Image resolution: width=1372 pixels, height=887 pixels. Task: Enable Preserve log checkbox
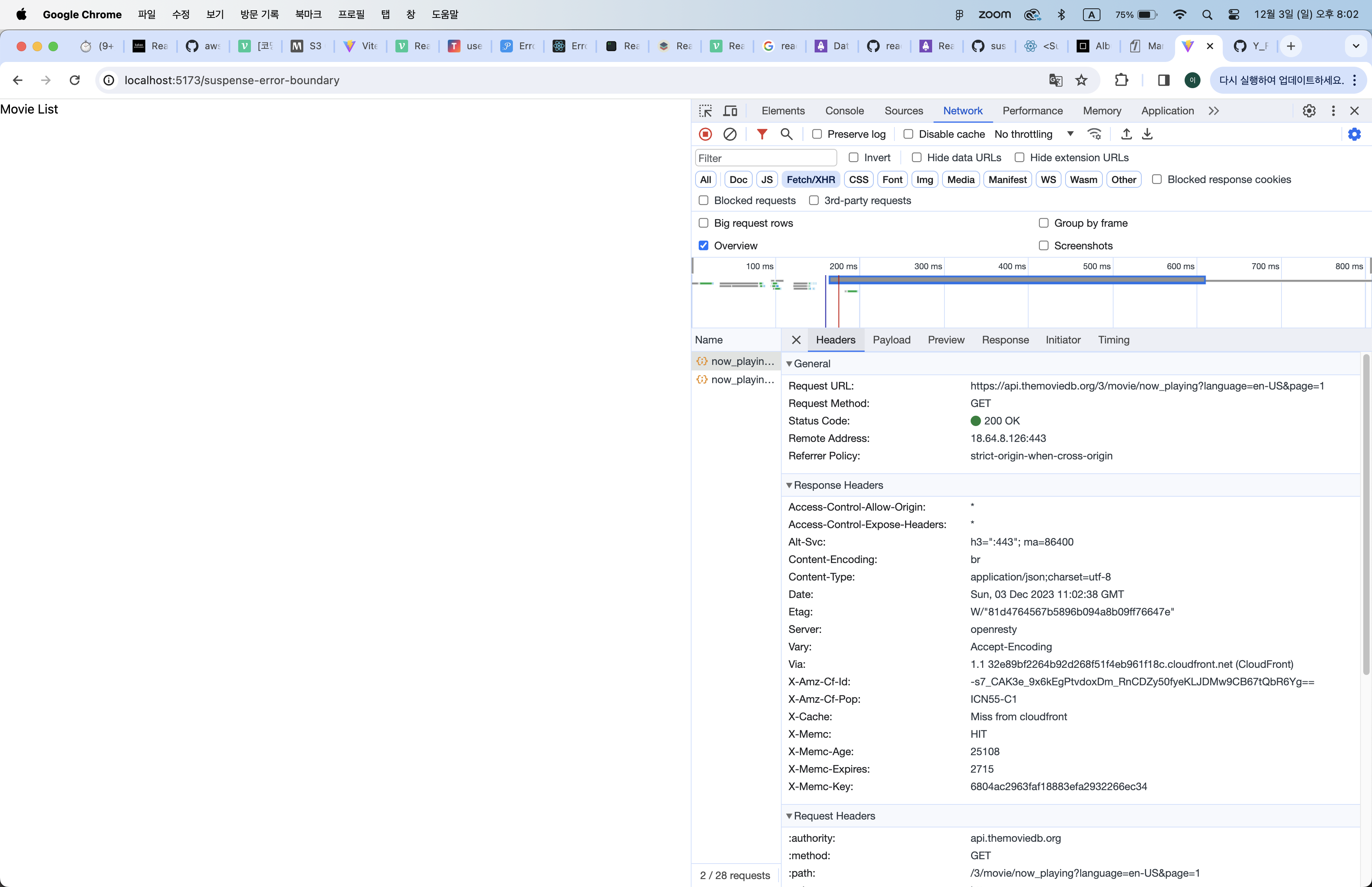817,134
